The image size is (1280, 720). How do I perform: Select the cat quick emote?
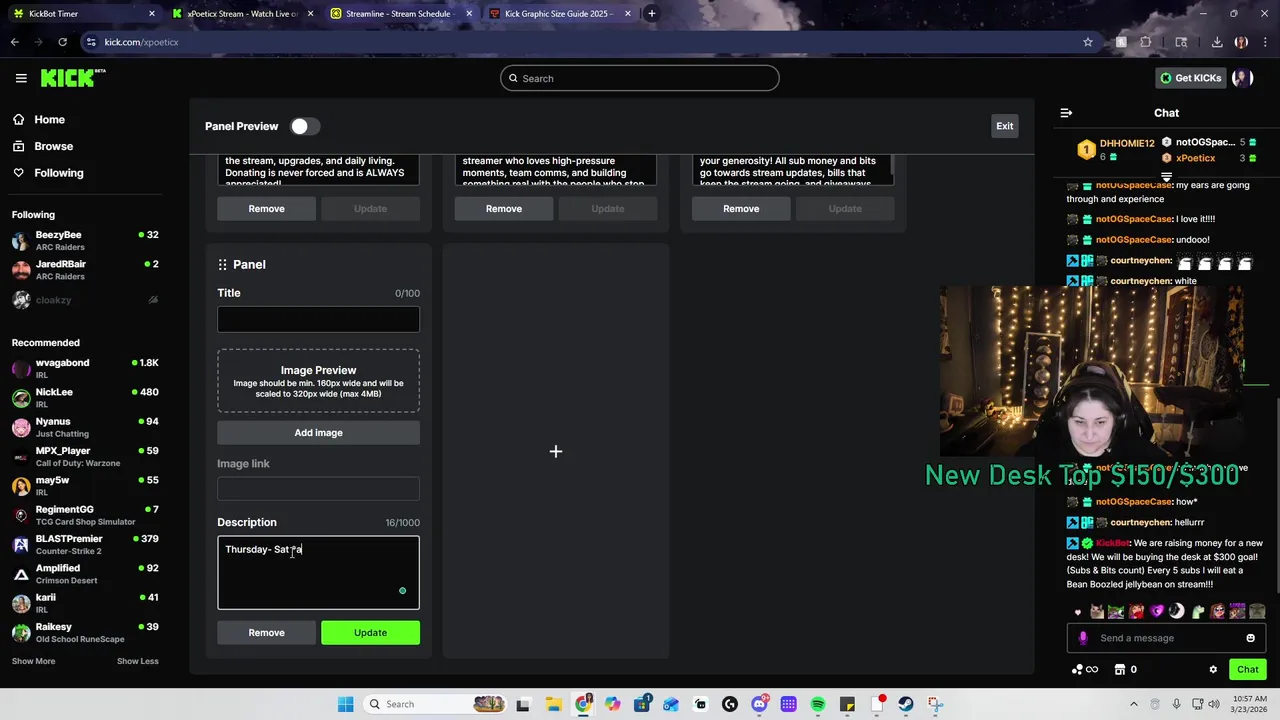tap(1097, 612)
